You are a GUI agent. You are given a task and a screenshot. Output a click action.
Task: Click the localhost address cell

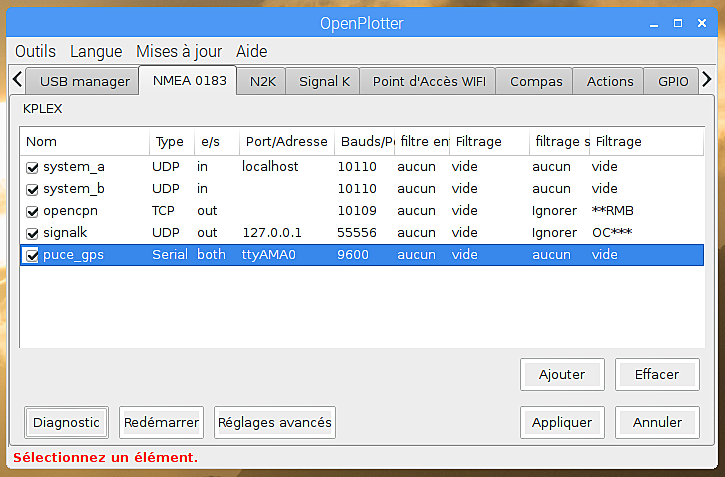click(270, 166)
